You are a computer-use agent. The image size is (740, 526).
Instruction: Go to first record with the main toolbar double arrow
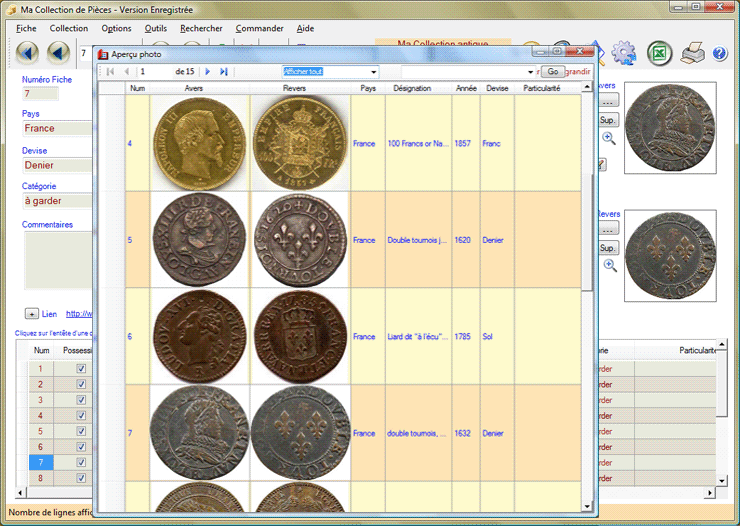point(27,52)
